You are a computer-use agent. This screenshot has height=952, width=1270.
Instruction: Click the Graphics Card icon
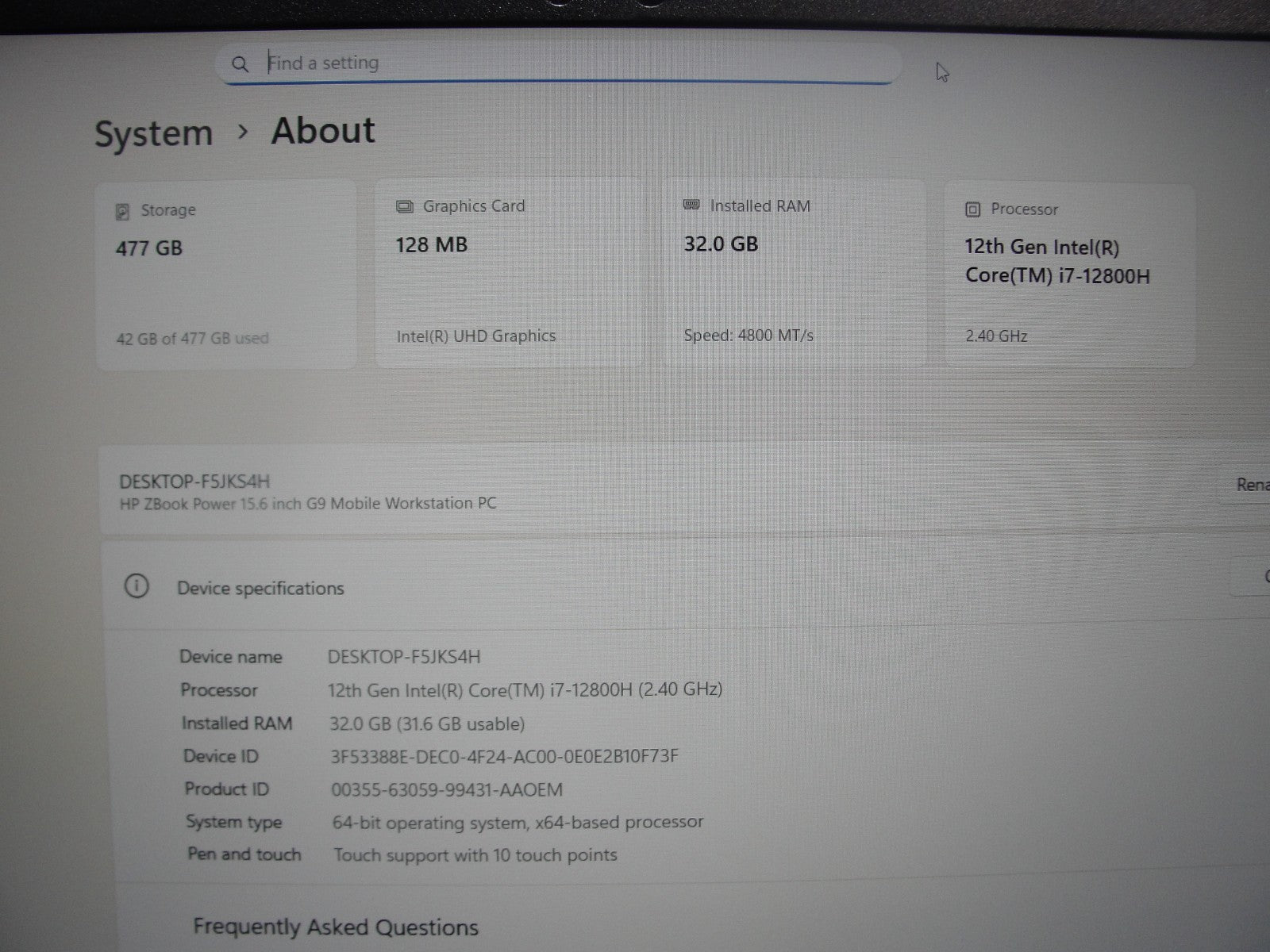point(405,207)
